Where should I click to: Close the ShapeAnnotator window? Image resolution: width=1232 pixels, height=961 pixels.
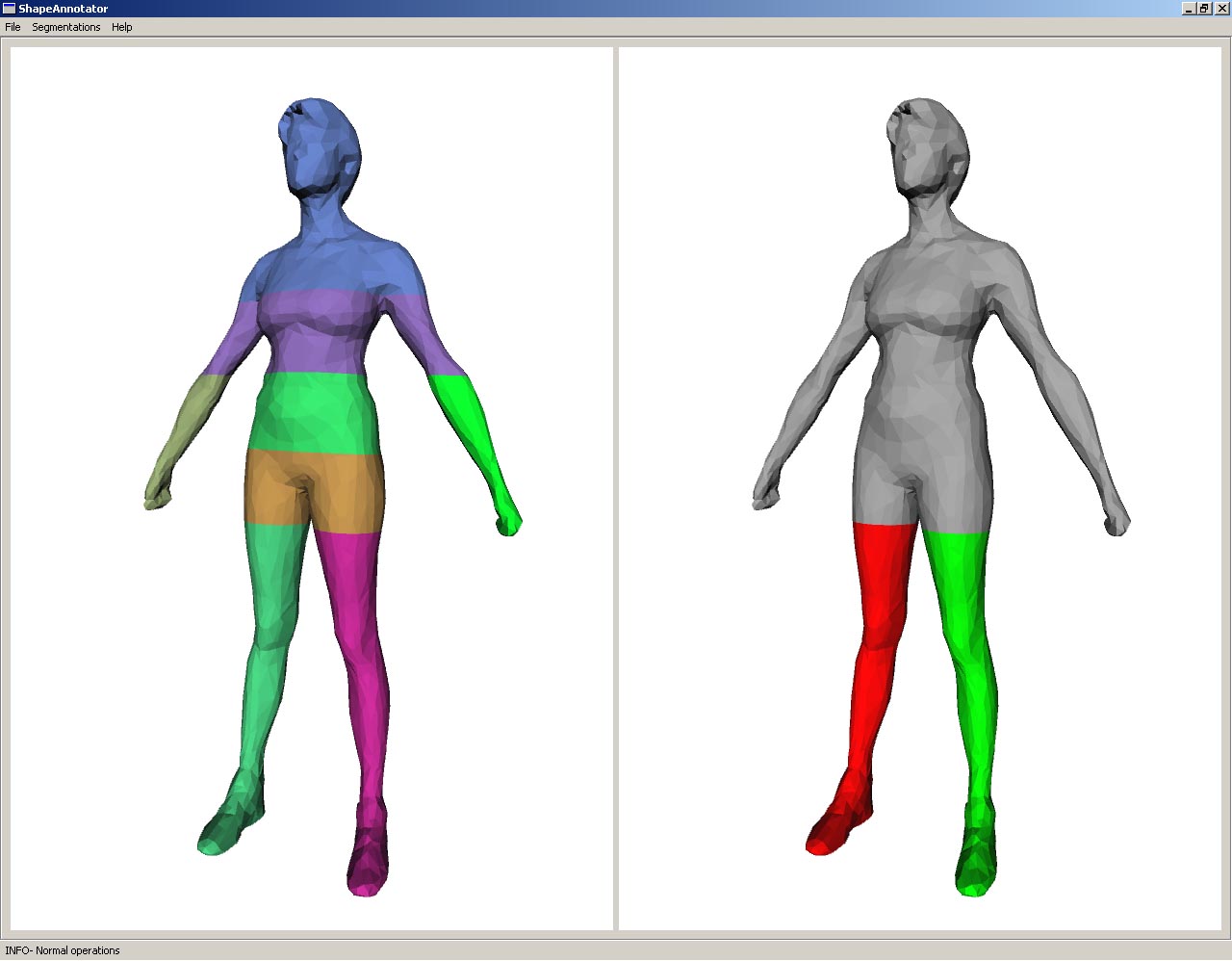(x=1221, y=9)
